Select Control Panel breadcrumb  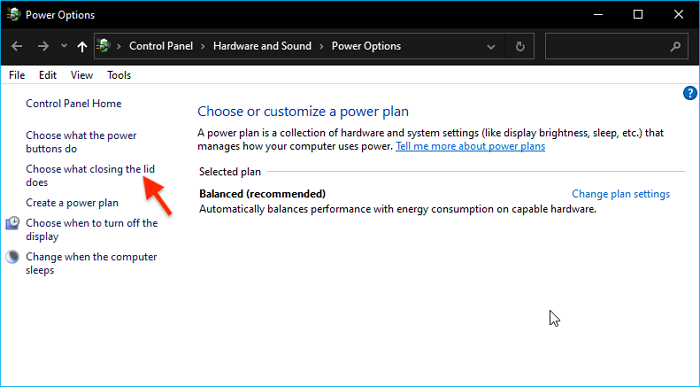pyautogui.click(x=161, y=46)
